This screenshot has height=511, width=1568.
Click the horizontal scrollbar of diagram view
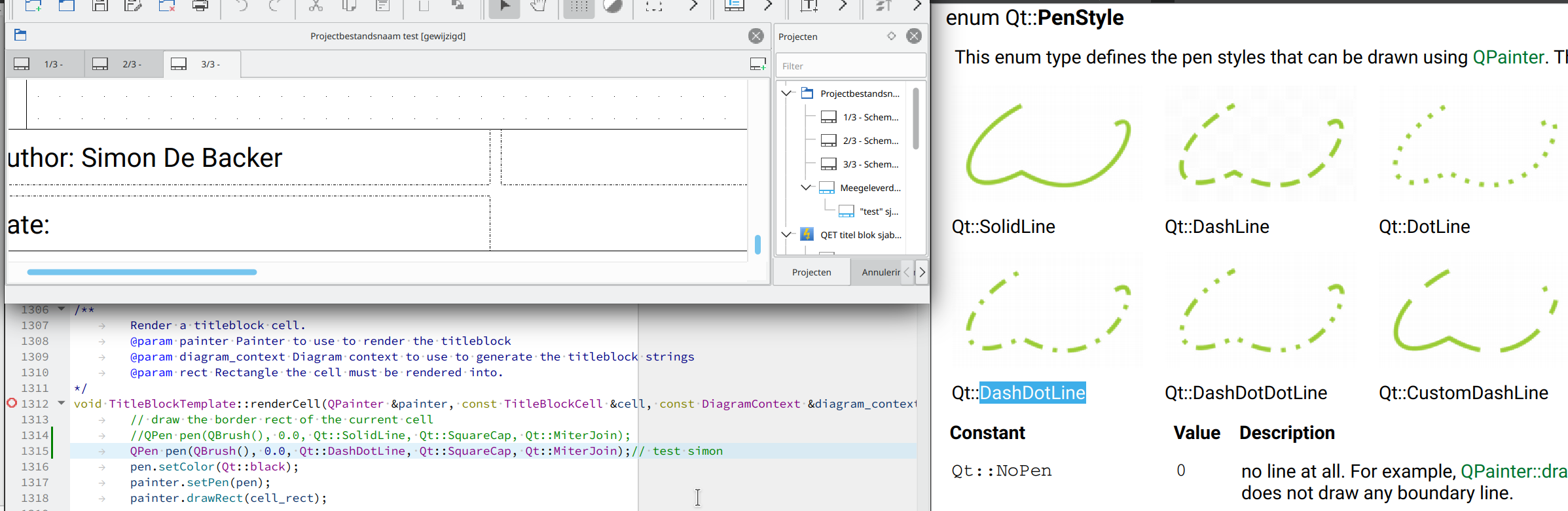141,272
